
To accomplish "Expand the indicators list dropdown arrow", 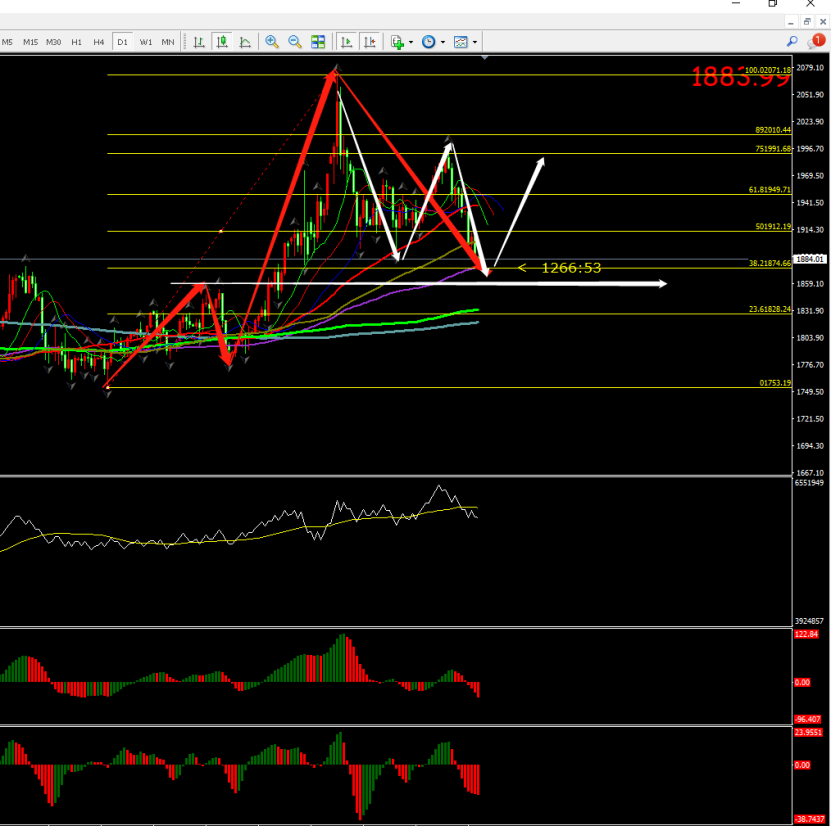I will point(411,42).
